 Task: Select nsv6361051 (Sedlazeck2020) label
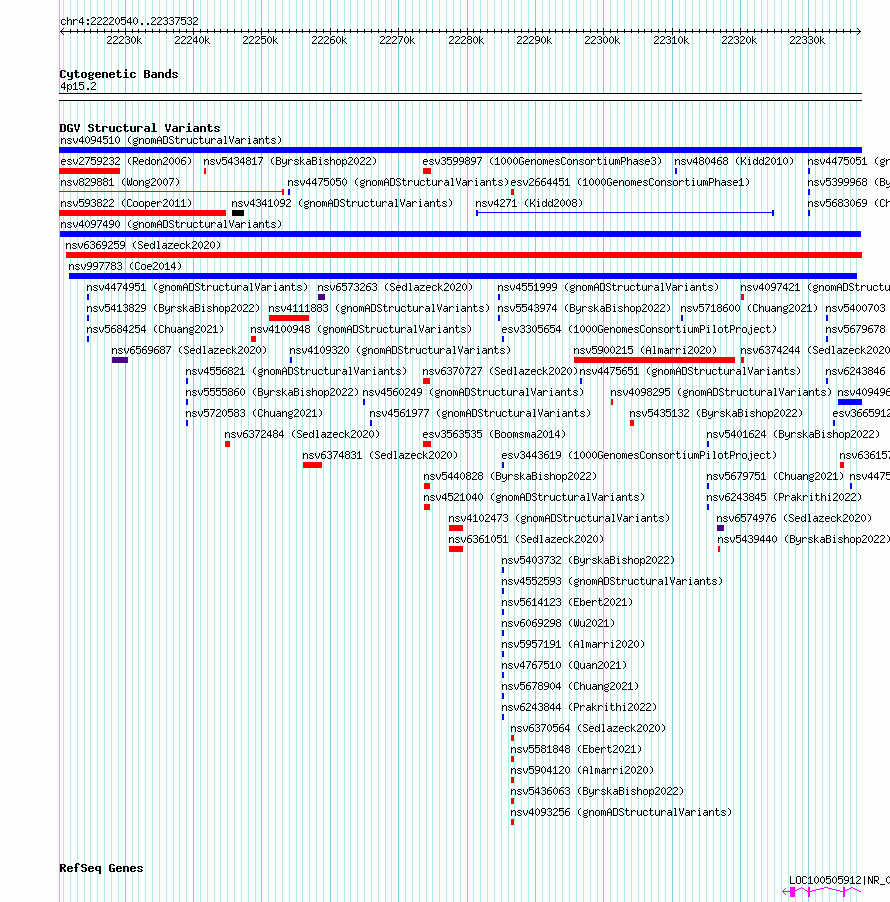pos(526,539)
